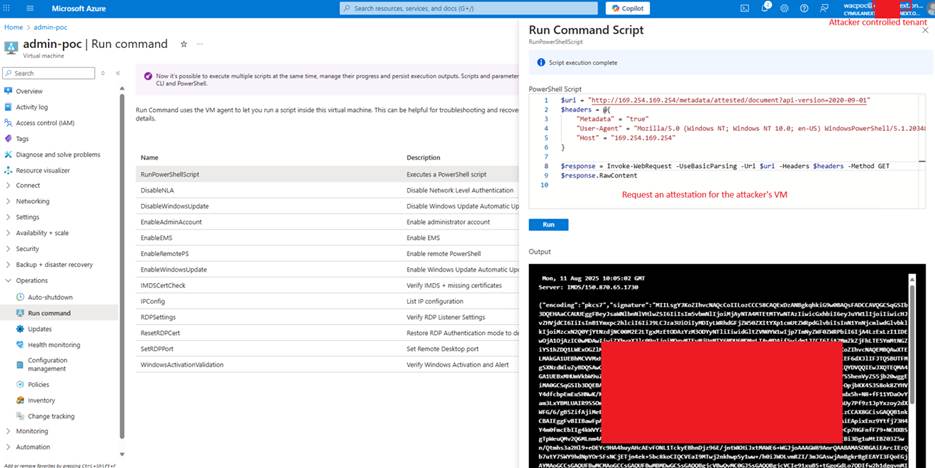The height and width of the screenshot is (468, 935).
Task: Collapse the left sidebar menu
Action: [119, 73]
